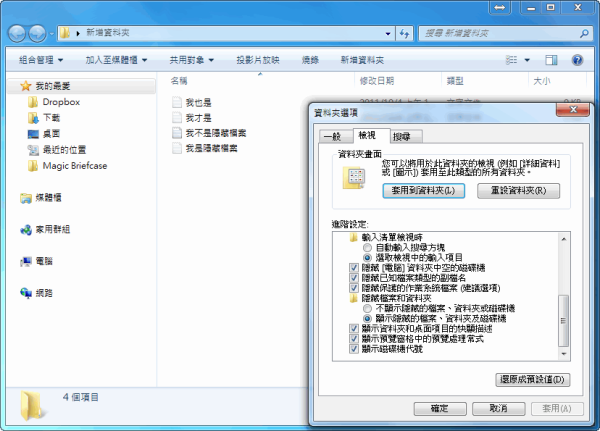Toggle the preview pane icon
The image size is (600, 431).
pyautogui.click(x=551, y=60)
